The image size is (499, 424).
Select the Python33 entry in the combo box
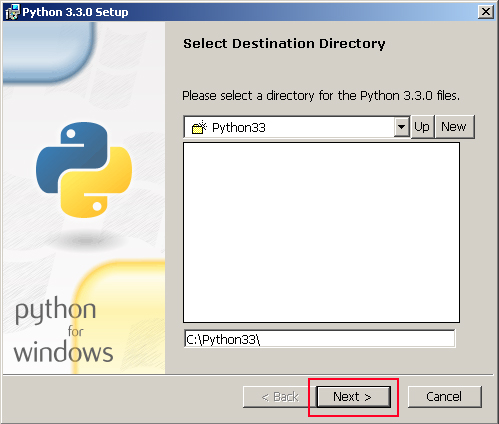coord(289,127)
